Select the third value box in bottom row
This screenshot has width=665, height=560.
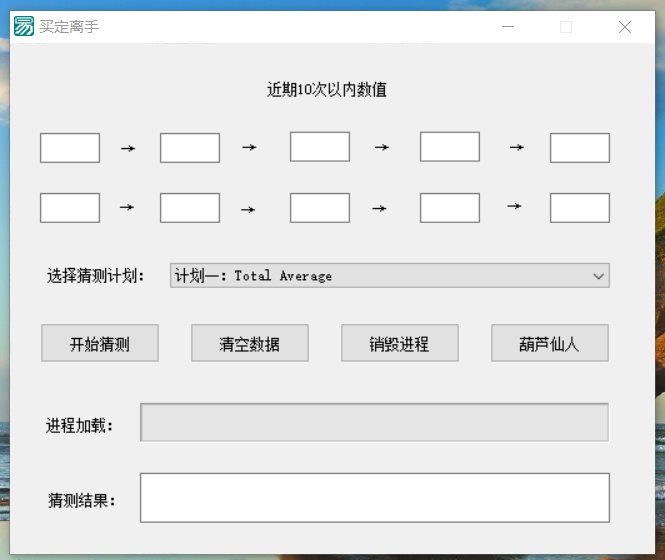click(320, 208)
